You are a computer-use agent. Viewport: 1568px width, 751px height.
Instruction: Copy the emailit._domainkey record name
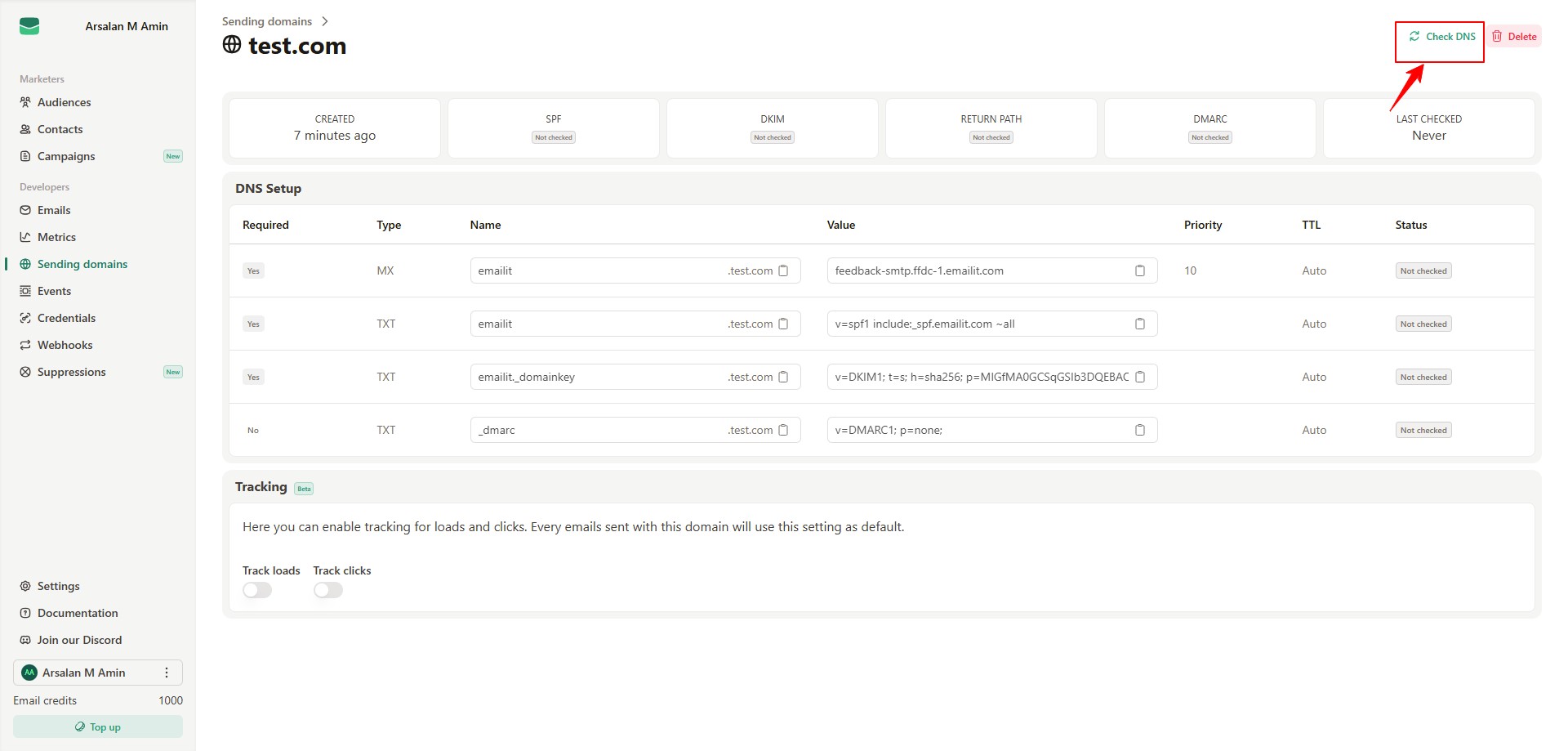click(783, 377)
